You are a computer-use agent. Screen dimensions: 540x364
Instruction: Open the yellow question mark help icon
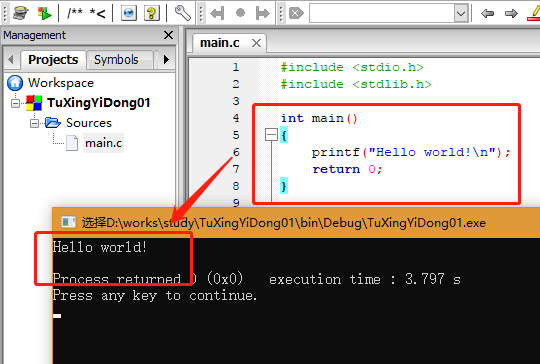[152, 13]
